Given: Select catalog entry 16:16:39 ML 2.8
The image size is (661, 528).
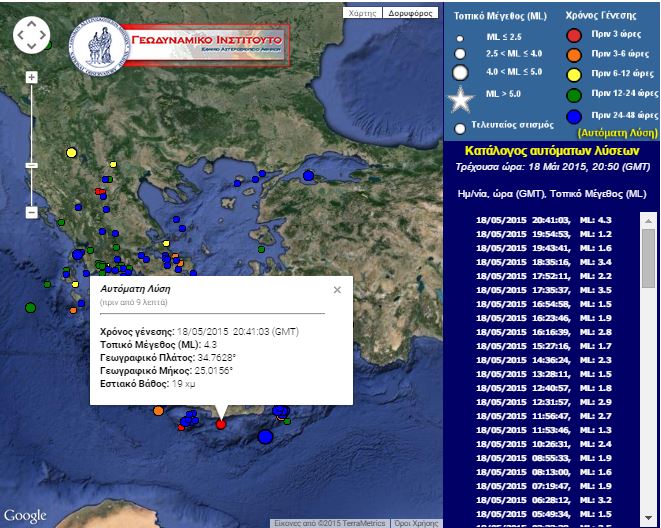Looking at the screenshot, I should [x=544, y=332].
